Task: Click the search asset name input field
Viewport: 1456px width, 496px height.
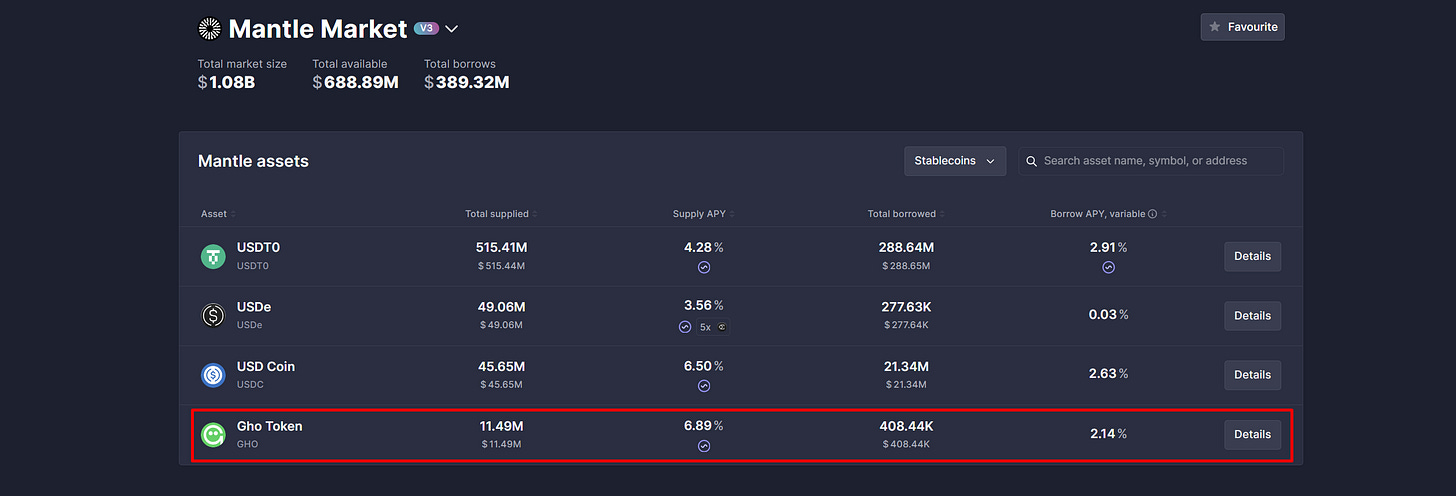Action: pyautogui.click(x=1151, y=161)
